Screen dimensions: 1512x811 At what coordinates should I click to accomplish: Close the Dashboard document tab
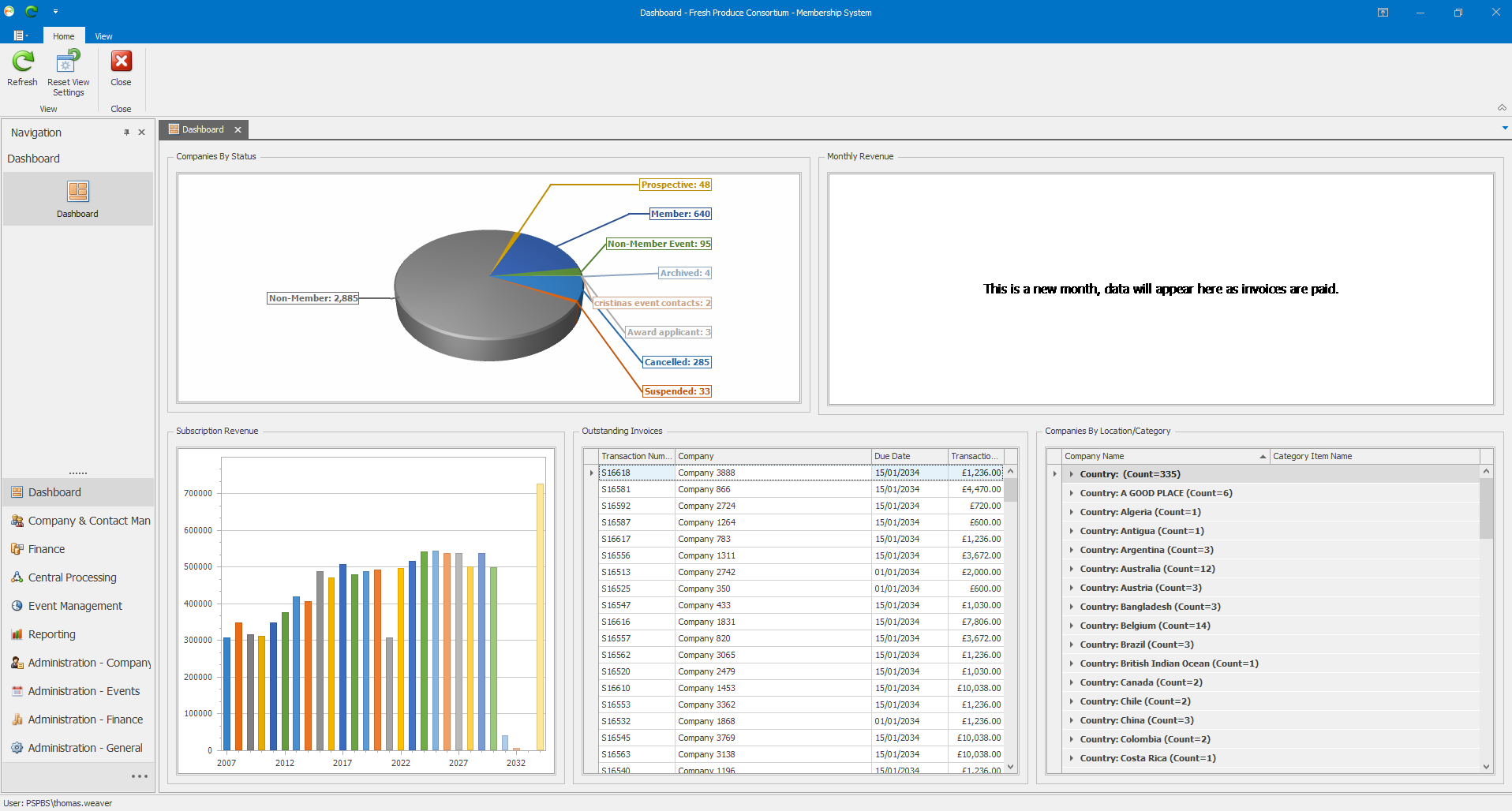coord(238,130)
